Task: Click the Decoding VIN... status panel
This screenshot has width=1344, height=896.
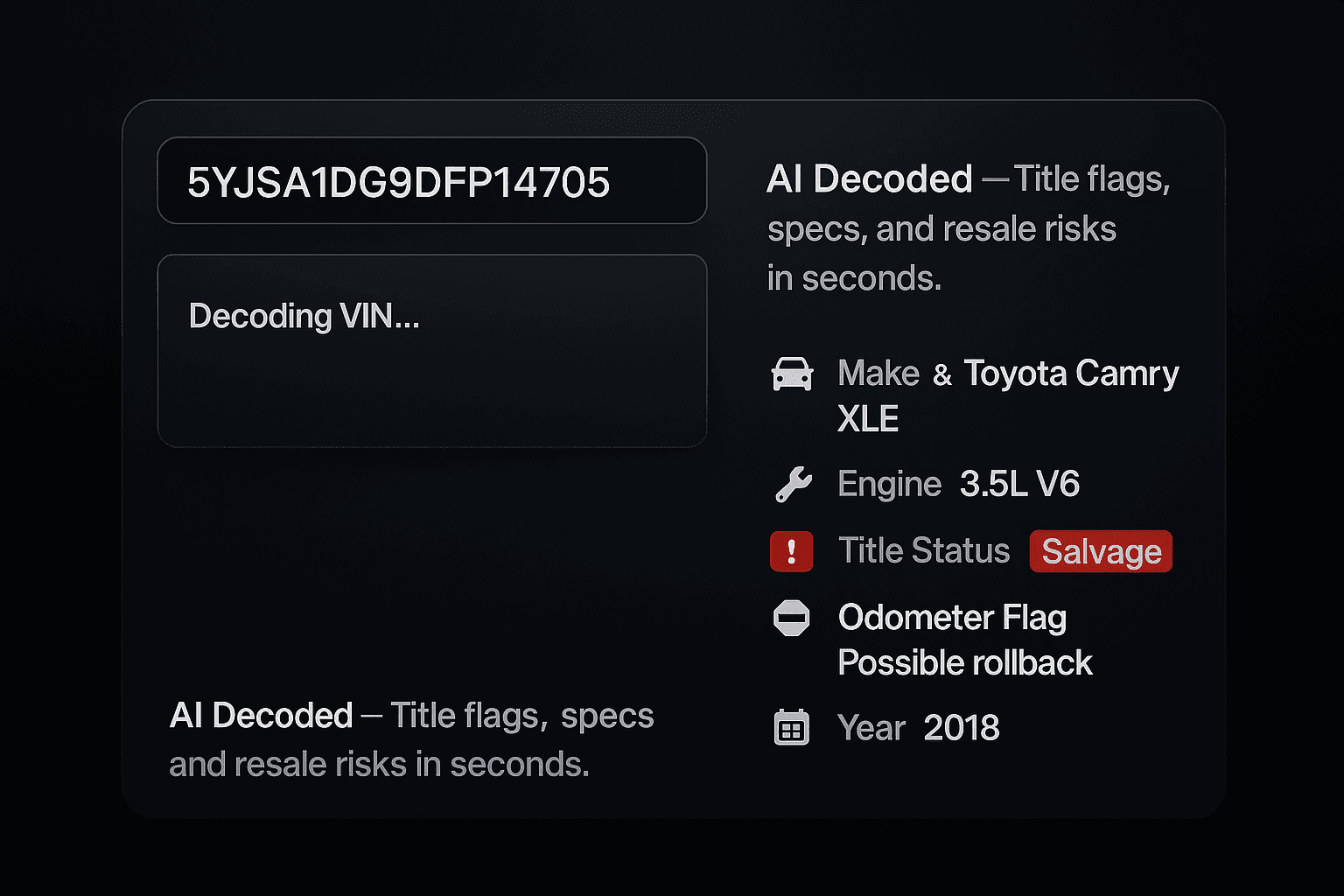Action: pyautogui.click(x=432, y=351)
